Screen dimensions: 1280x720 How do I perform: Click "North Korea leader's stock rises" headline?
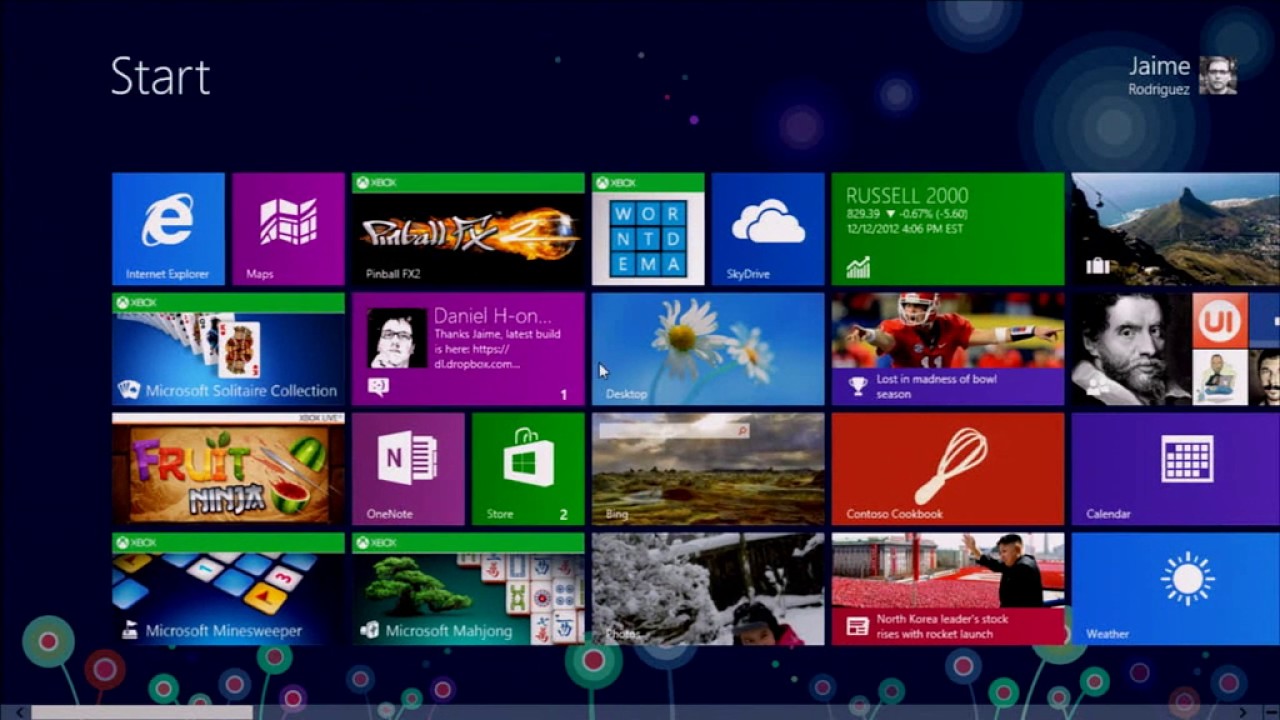click(942, 626)
